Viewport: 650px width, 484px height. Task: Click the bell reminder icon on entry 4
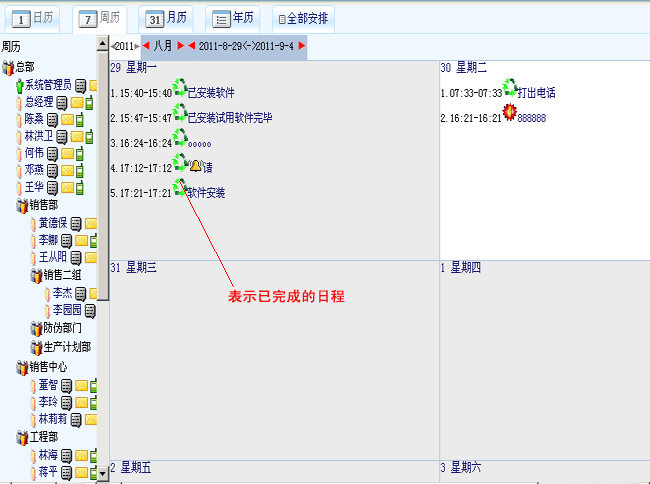(195, 165)
